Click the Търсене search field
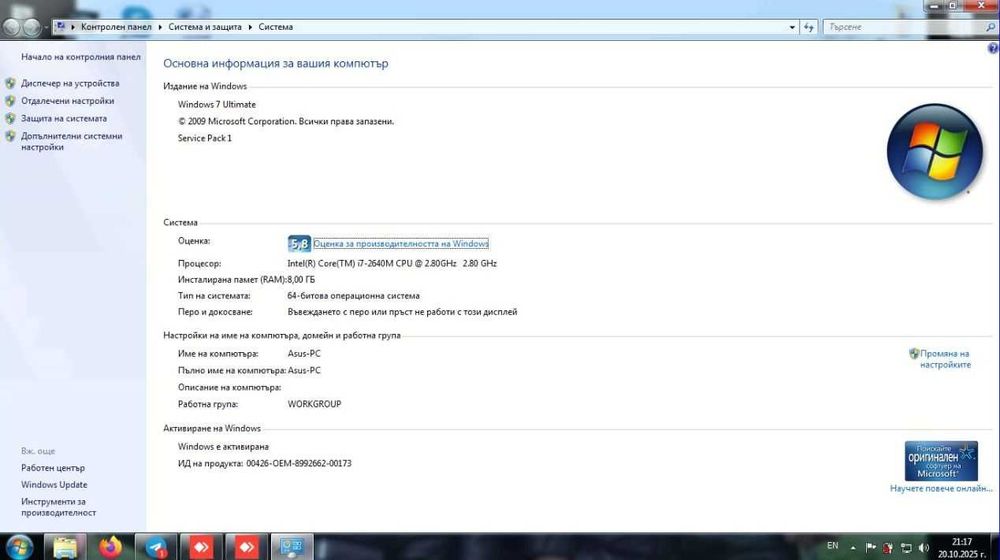Viewport: 1000px width, 560px height. click(904, 27)
